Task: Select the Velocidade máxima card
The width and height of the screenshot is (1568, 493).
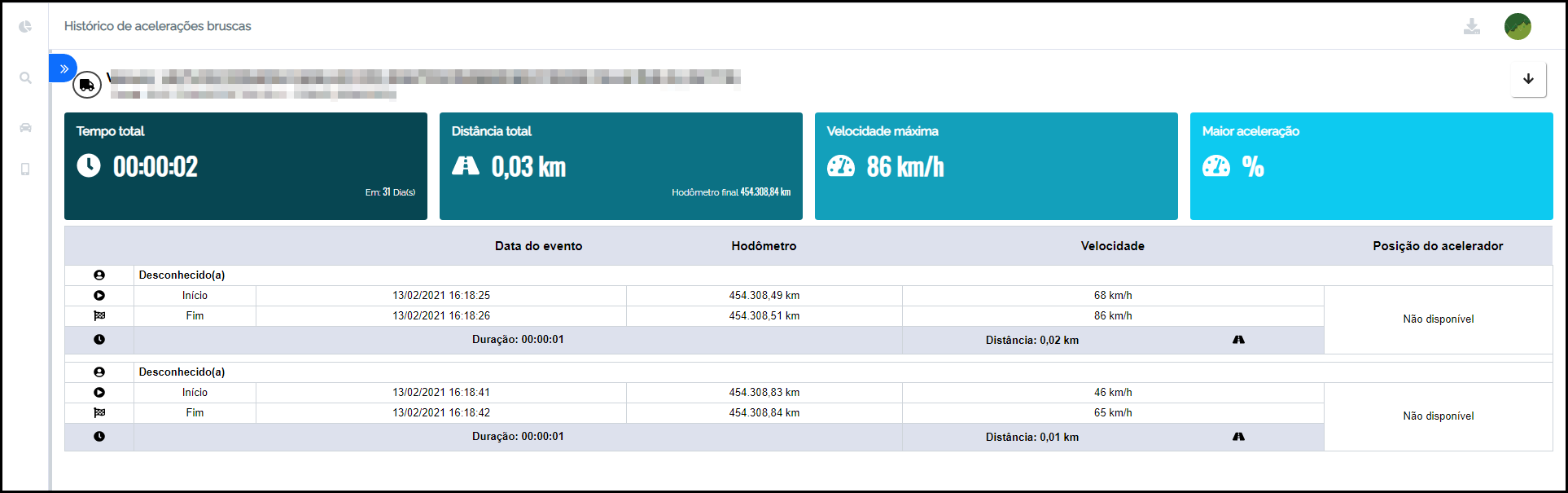Action: coord(996,166)
